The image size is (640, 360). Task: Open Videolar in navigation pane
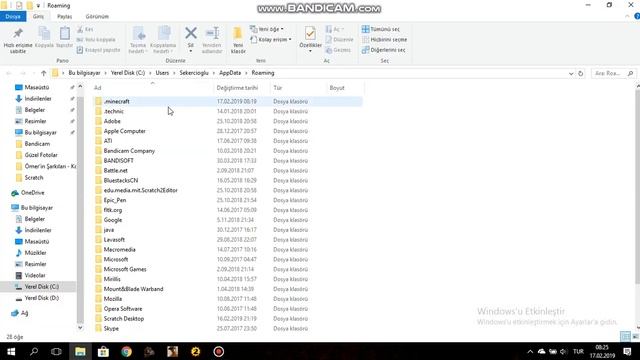point(35,276)
